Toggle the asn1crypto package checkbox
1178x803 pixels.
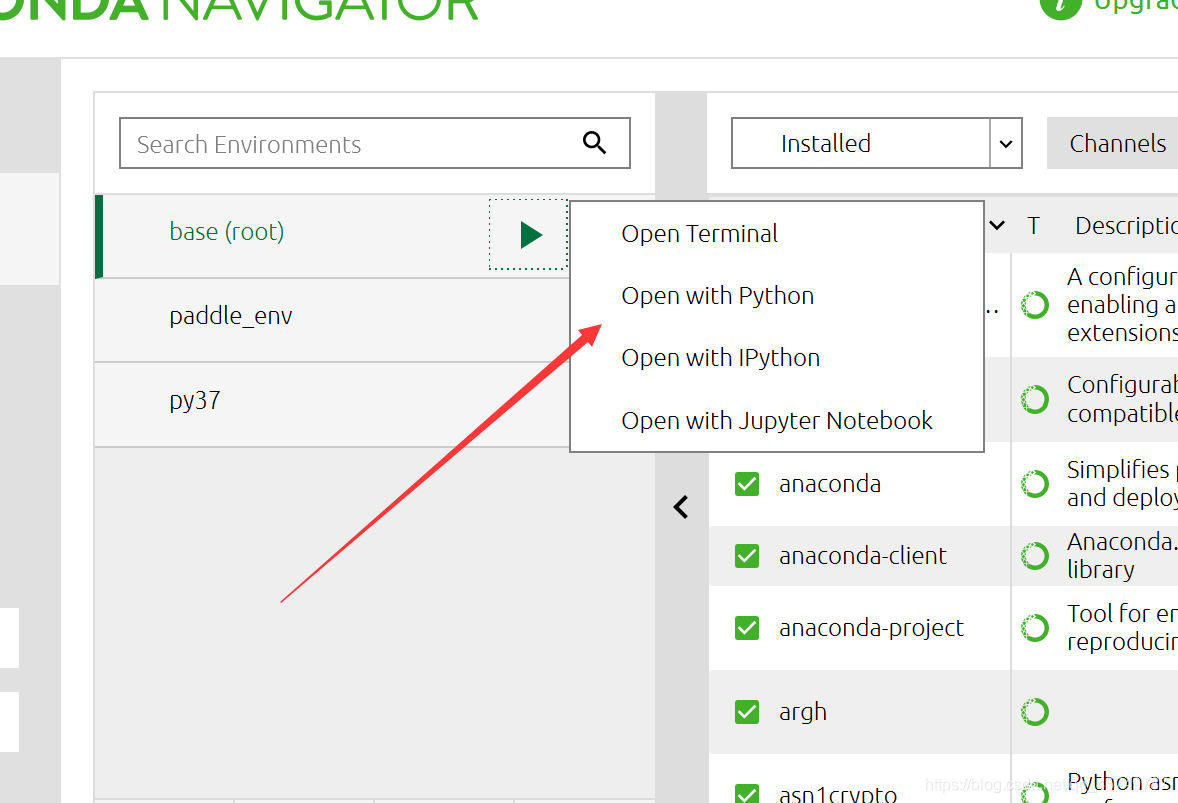(747, 793)
